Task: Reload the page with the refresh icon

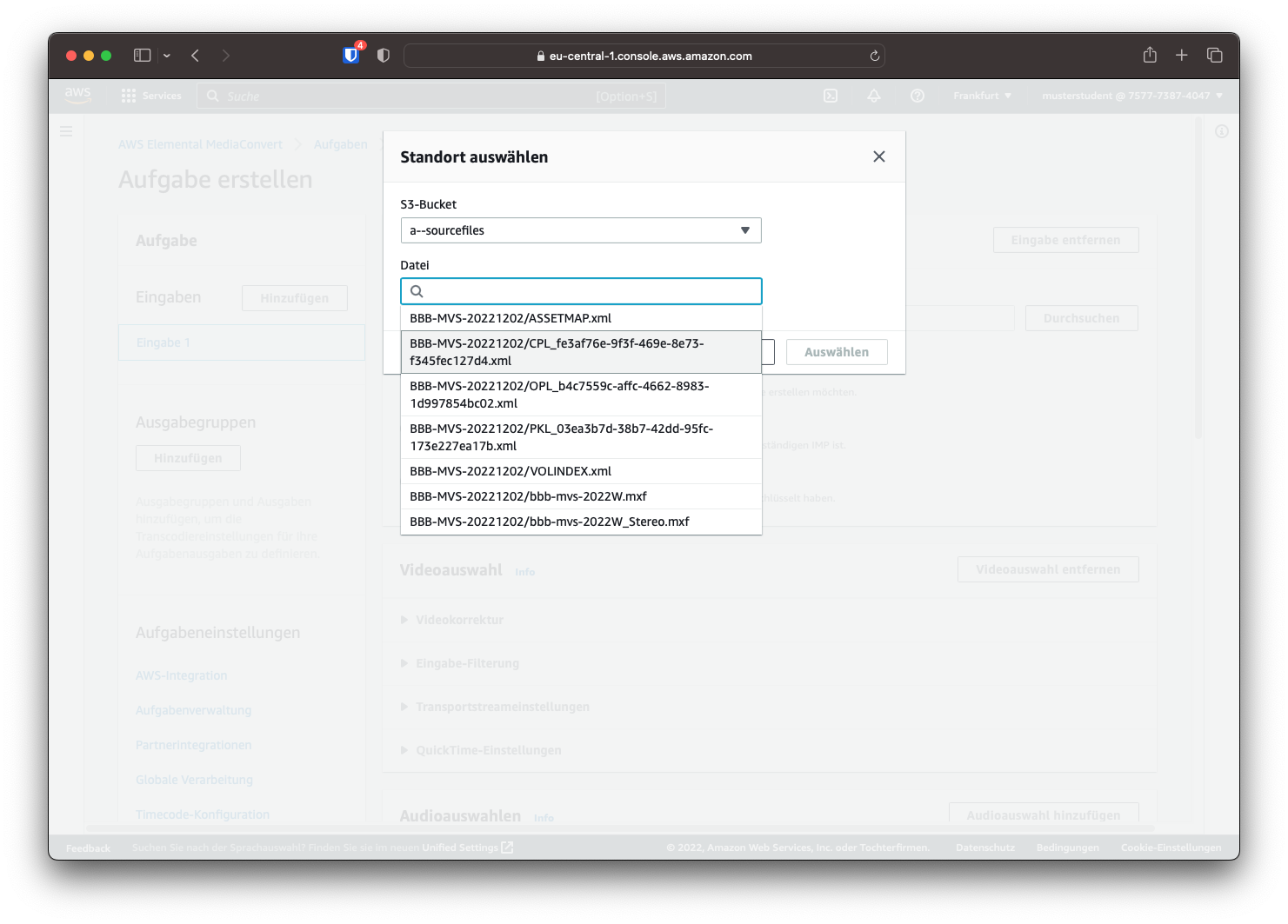Action: point(875,56)
